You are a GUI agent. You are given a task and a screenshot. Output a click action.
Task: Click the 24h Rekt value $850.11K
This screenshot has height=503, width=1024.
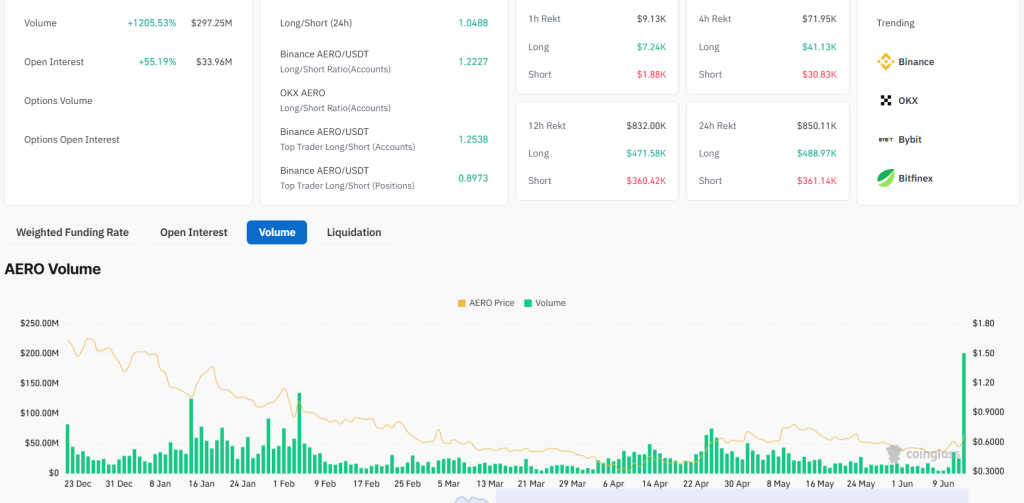(818, 126)
